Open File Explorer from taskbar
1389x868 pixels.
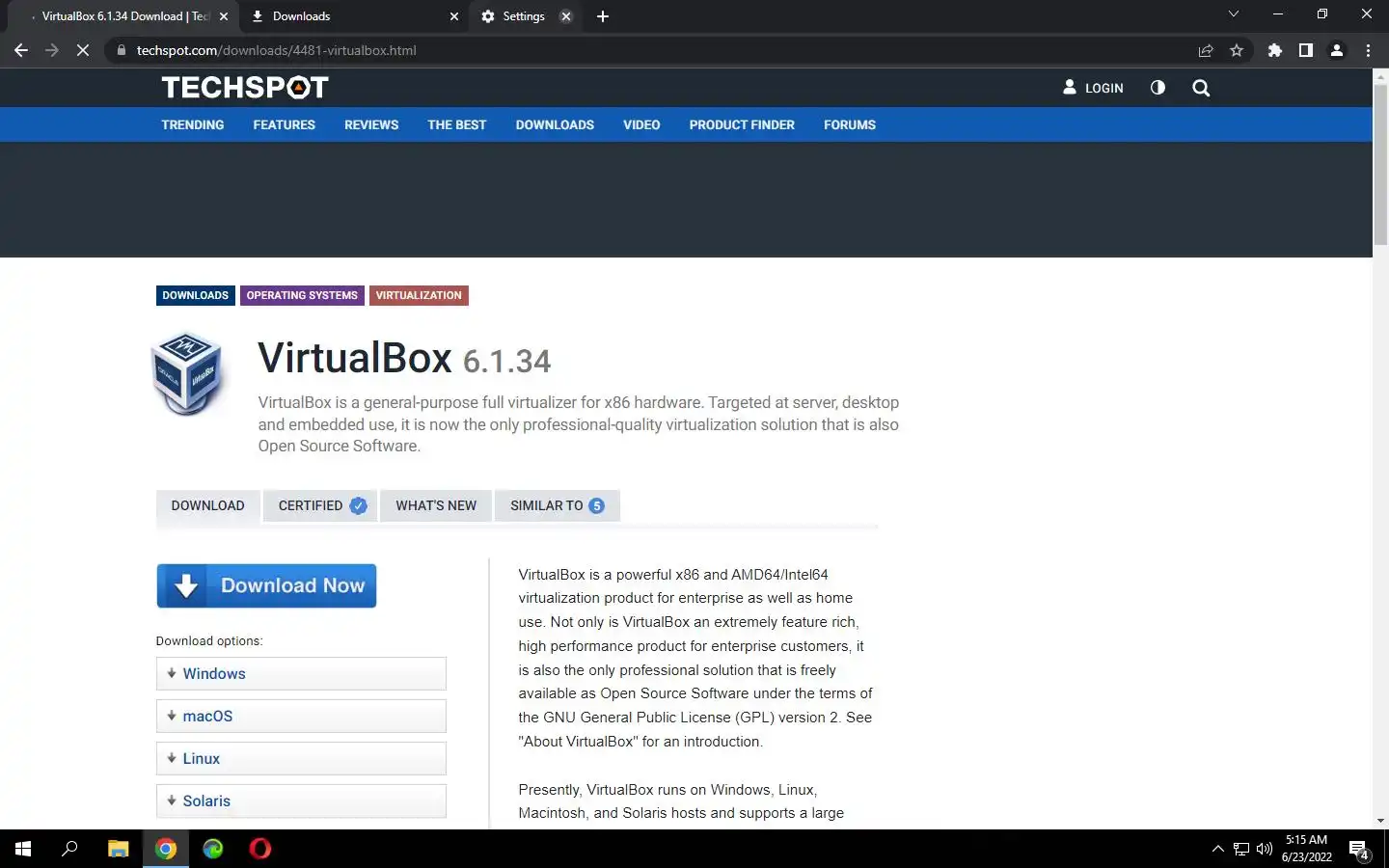[x=118, y=849]
